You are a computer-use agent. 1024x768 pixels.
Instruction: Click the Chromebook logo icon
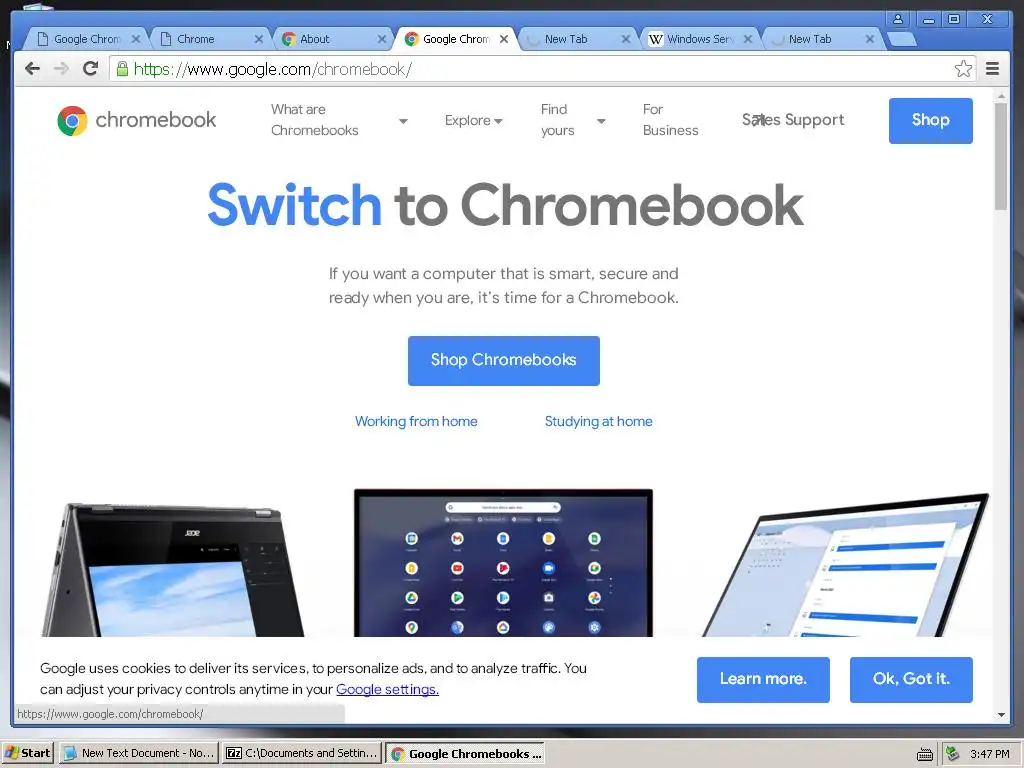pos(72,121)
